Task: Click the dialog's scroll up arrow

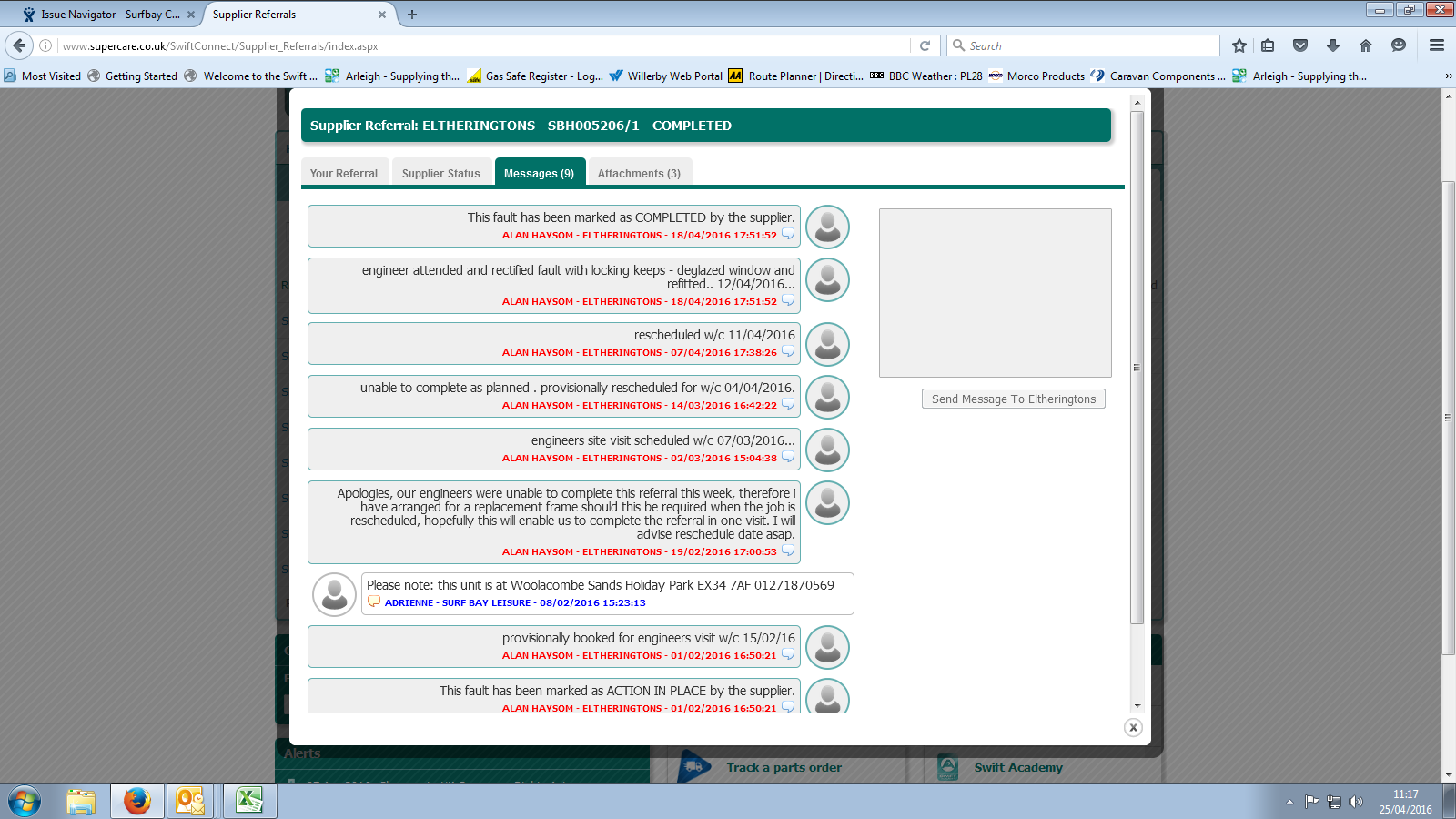Action: (1137, 102)
